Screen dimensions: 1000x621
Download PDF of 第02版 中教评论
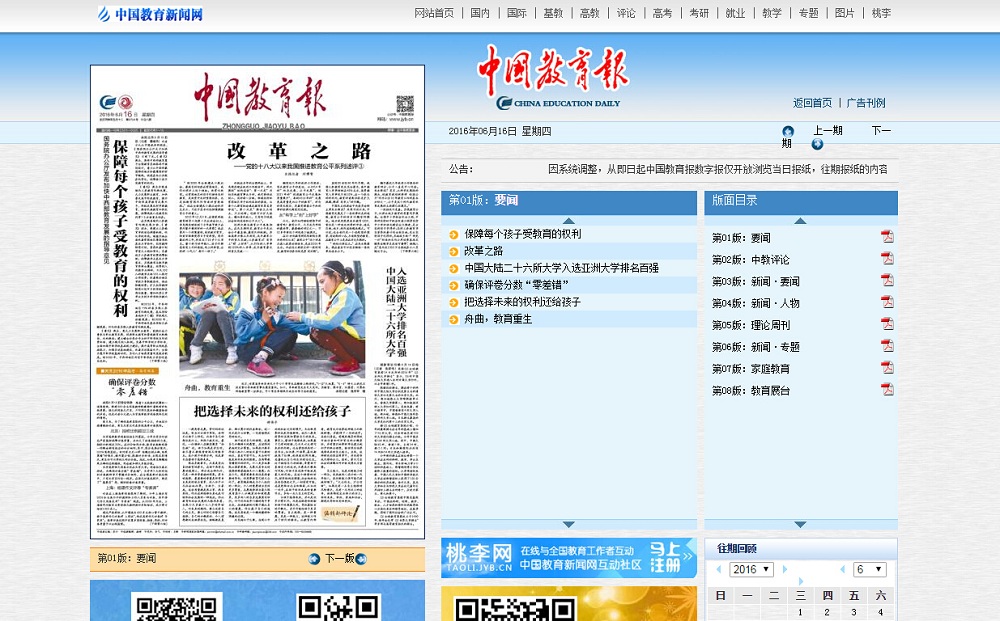(887, 258)
